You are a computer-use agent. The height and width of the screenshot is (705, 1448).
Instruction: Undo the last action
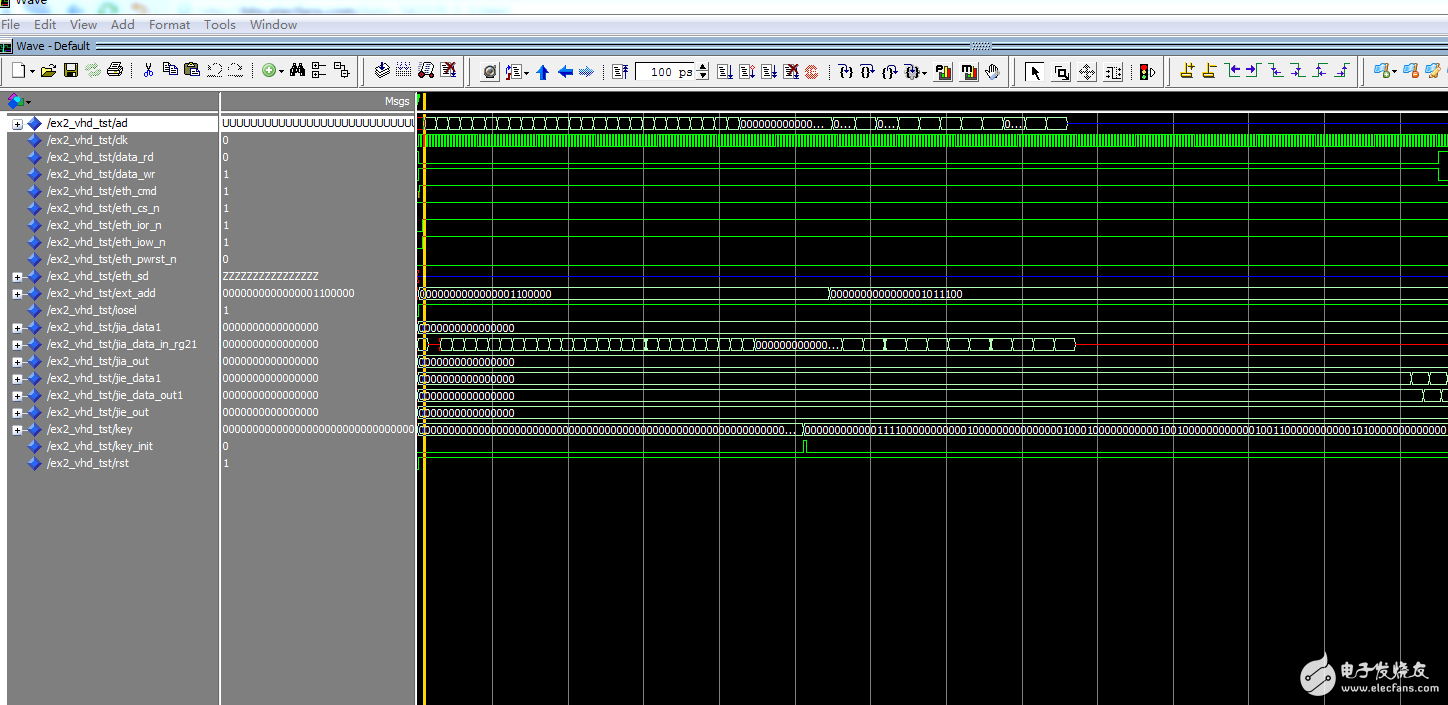[x=214, y=70]
